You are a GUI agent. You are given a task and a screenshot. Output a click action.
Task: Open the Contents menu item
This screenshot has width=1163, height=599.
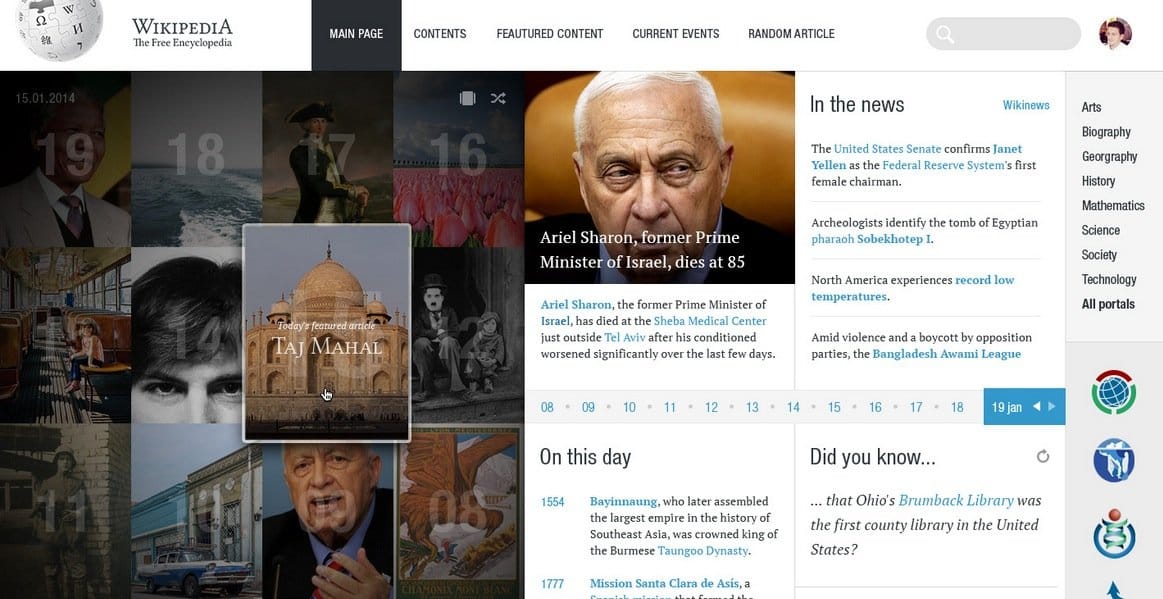[440, 34]
